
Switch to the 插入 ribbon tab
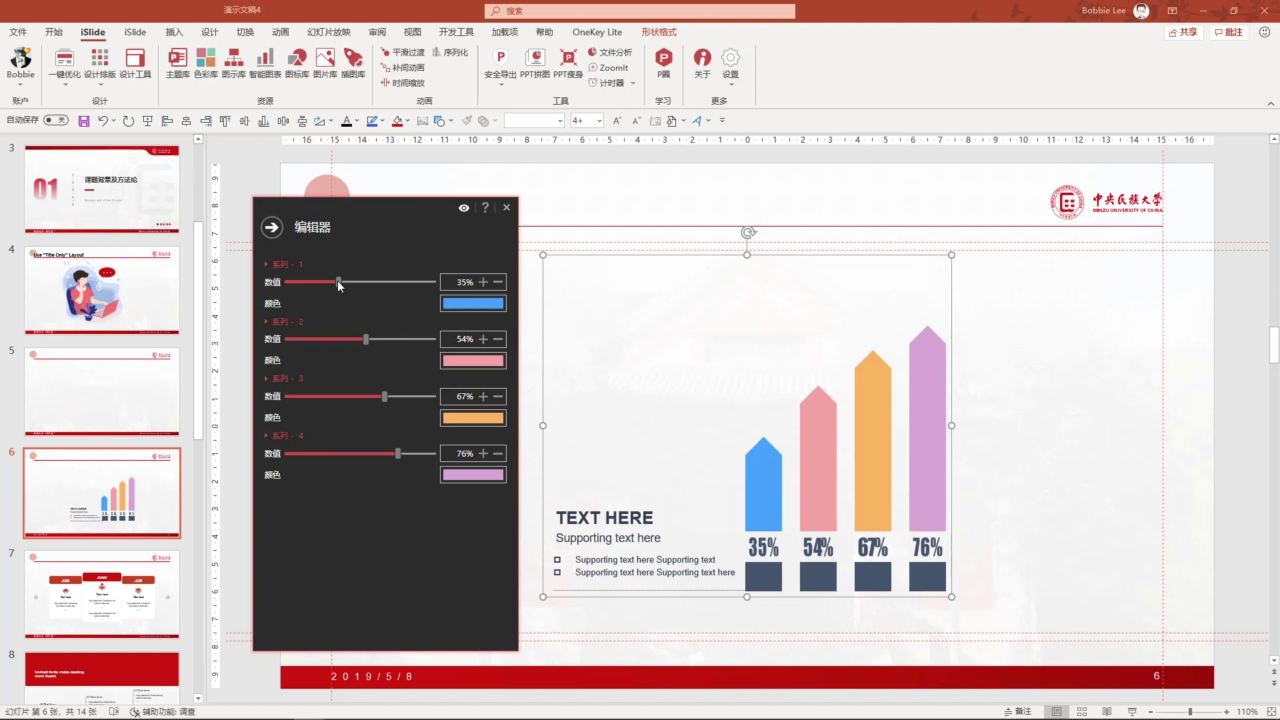[x=174, y=32]
